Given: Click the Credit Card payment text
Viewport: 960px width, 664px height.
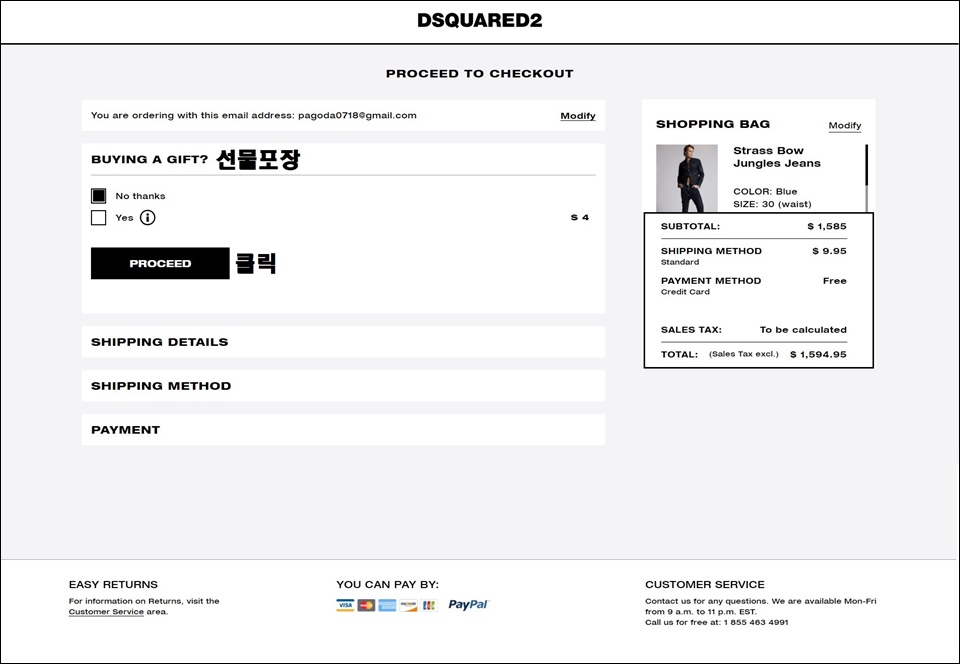Looking at the screenshot, I should coord(685,292).
